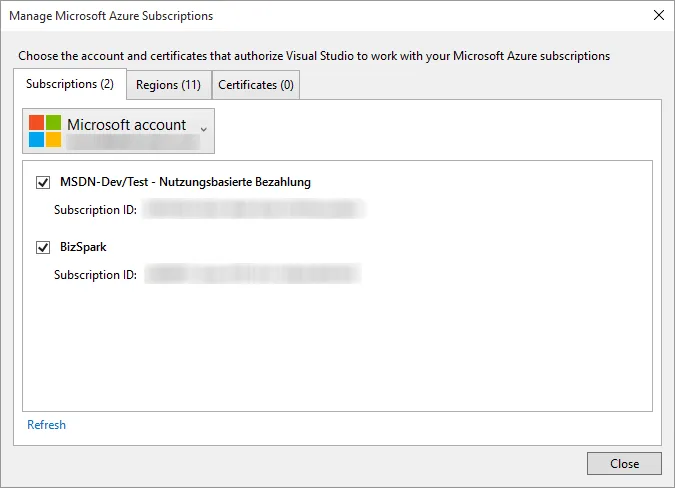Toggle the BizSpark subscription checkbox

[x=43, y=246]
